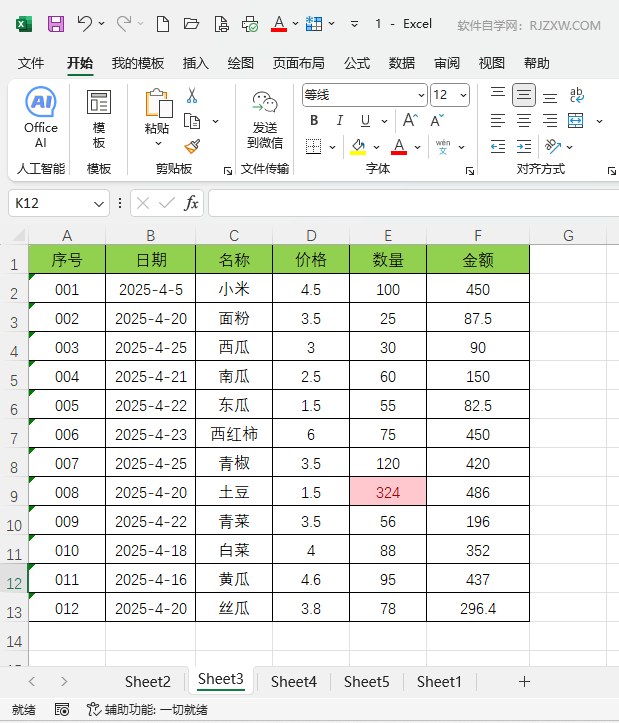Toggle underline formatting

(365, 121)
